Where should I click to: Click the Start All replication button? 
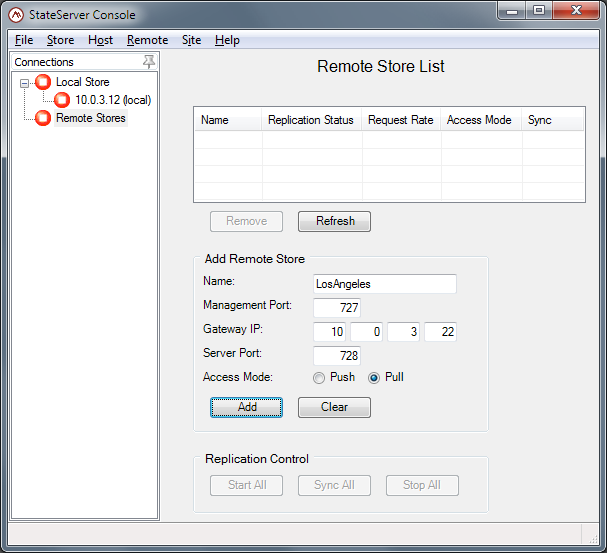(x=247, y=485)
